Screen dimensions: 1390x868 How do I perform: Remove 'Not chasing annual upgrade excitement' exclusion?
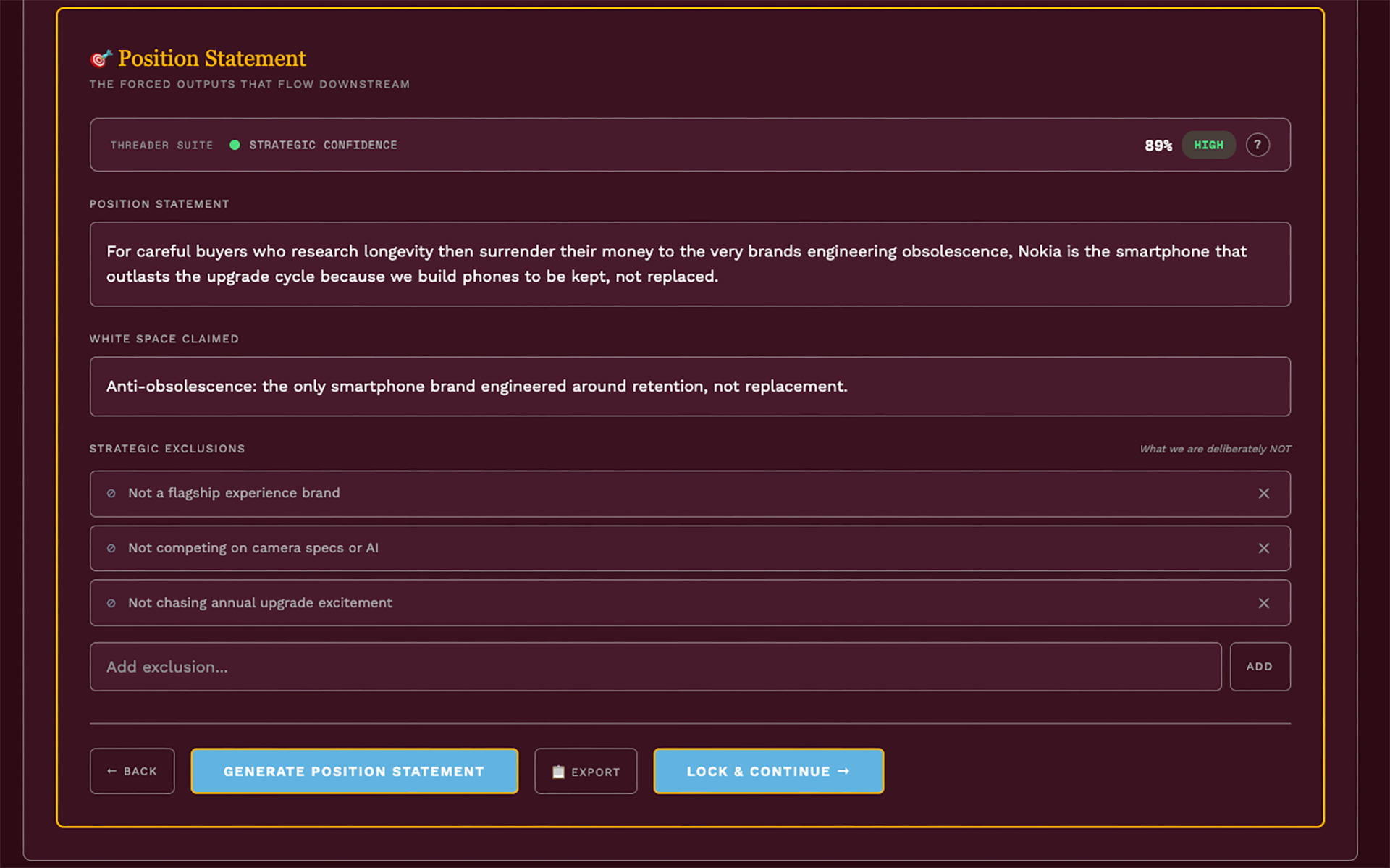1263,603
